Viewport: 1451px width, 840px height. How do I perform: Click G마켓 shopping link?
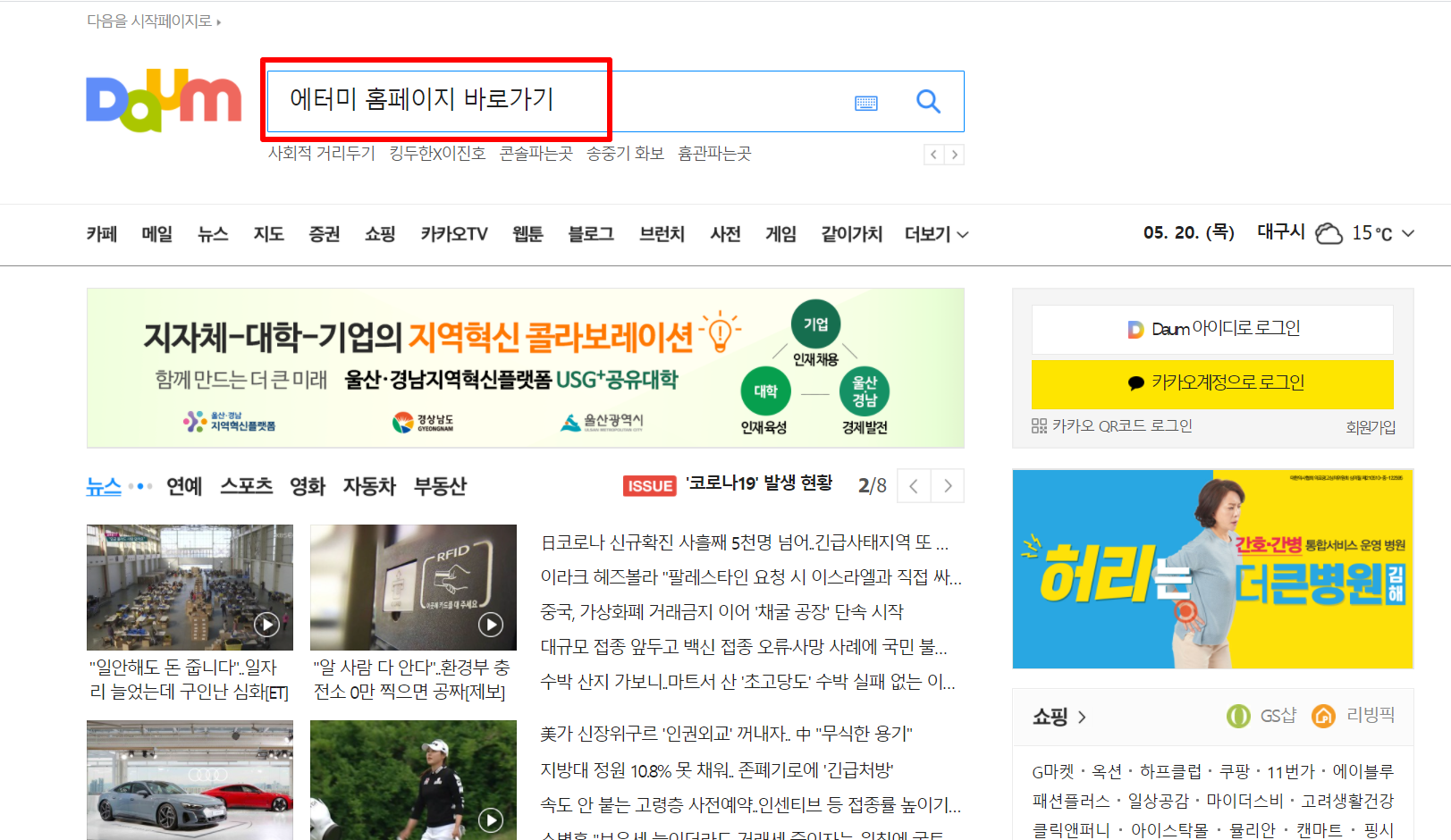(x=1053, y=771)
